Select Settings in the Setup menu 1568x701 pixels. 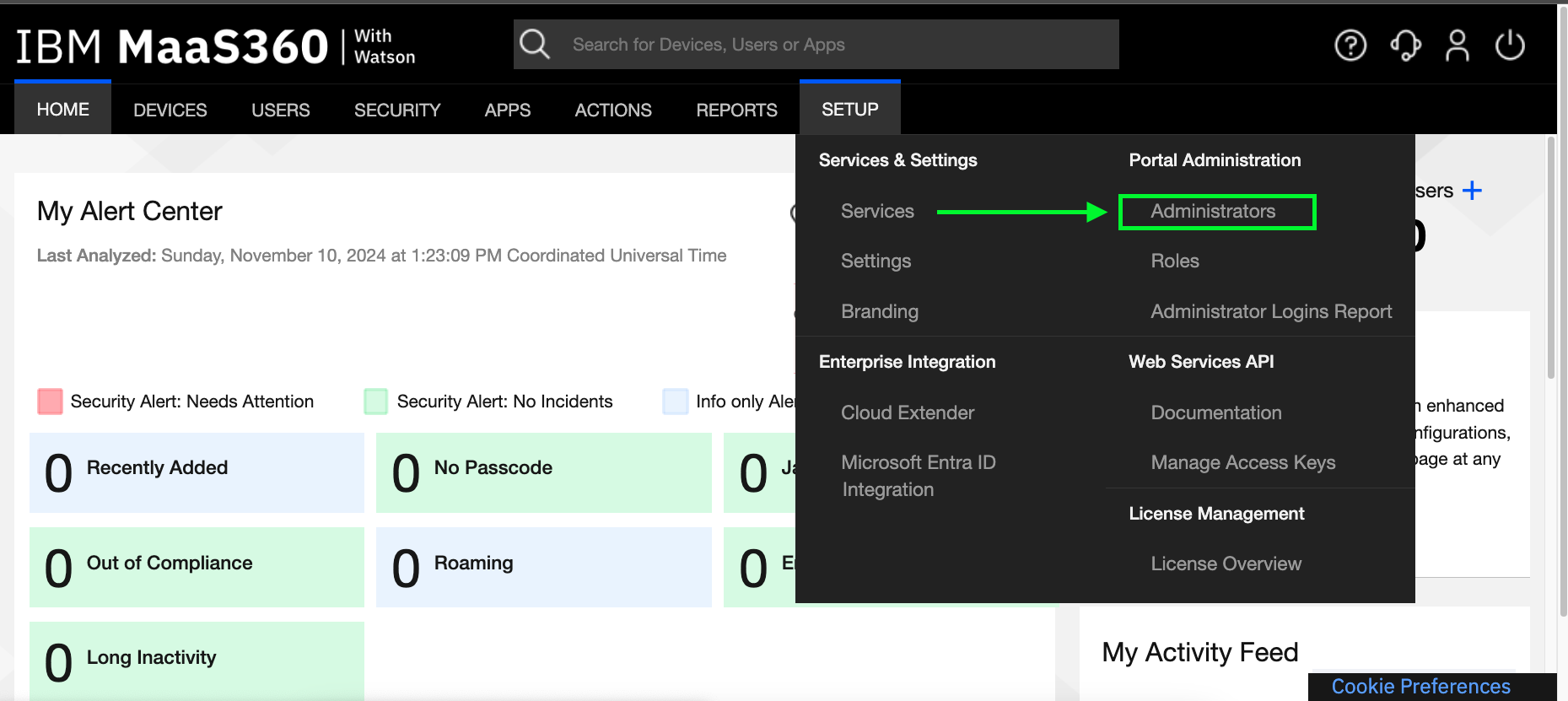coord(876,262)
